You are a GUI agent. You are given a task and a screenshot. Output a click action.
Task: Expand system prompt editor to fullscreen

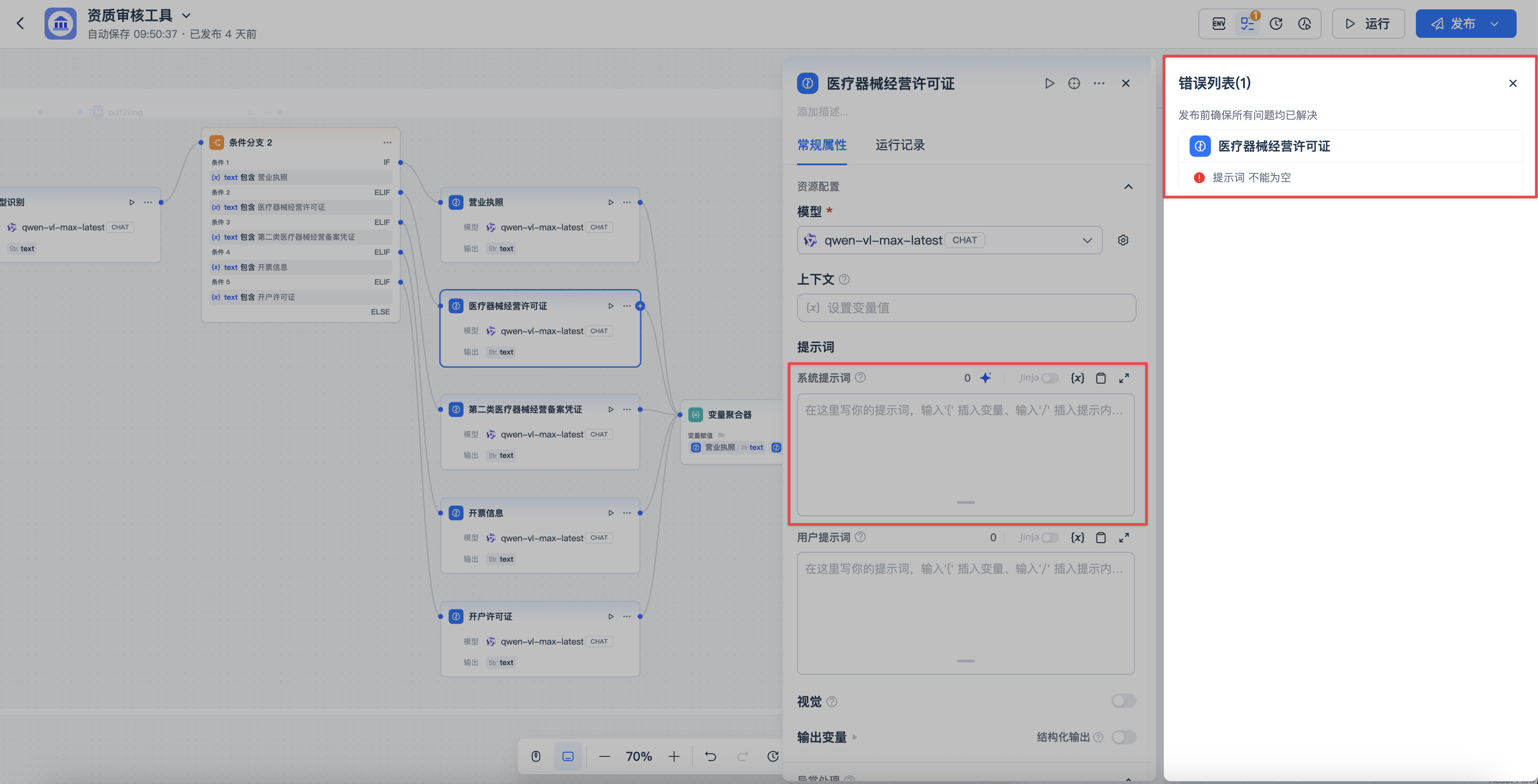(1124, 378)
